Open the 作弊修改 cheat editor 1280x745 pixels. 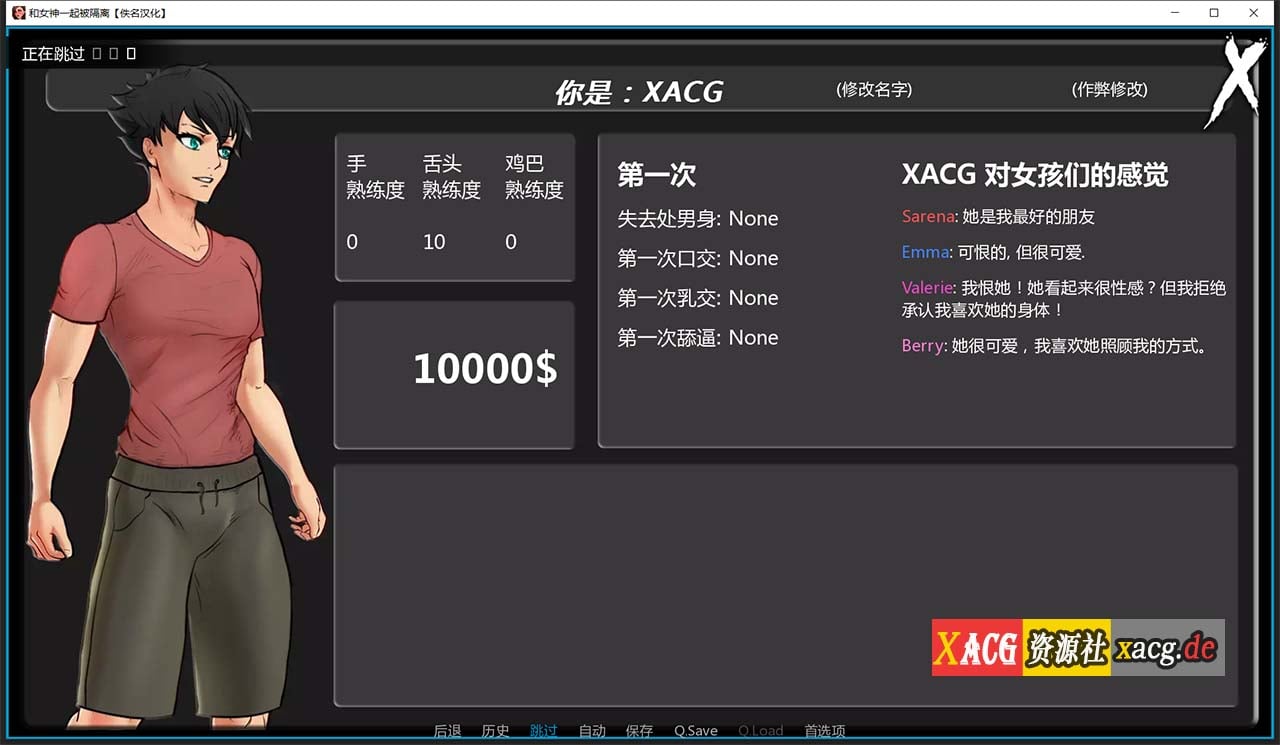(x=1107, y=90)
